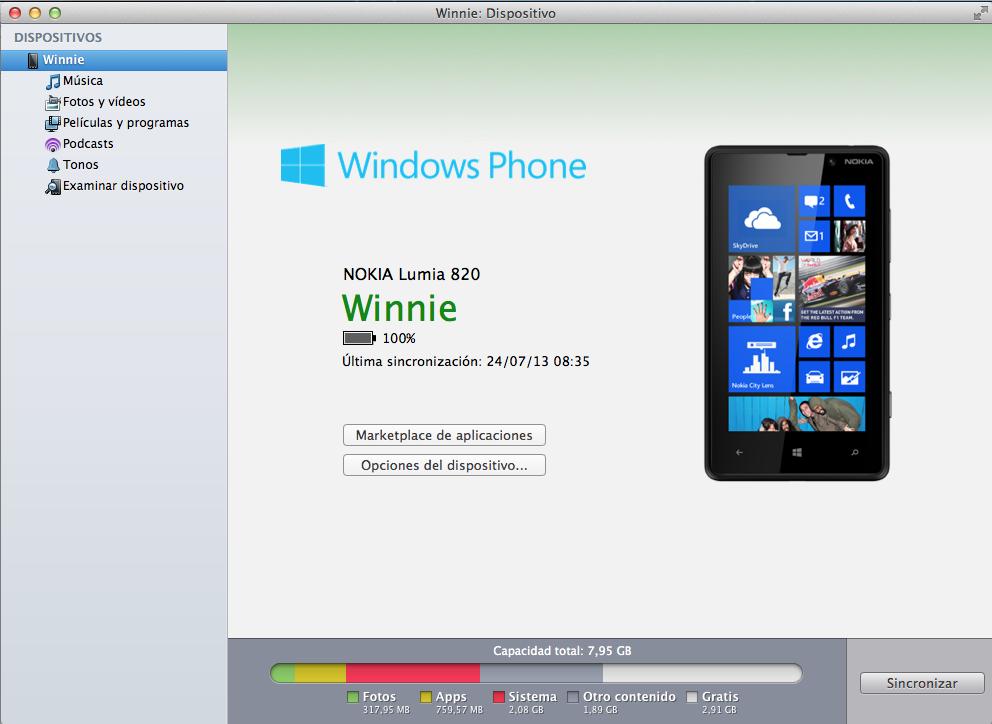
Task: Click the Tonos bell icon
Action: [x=53, y=165]
